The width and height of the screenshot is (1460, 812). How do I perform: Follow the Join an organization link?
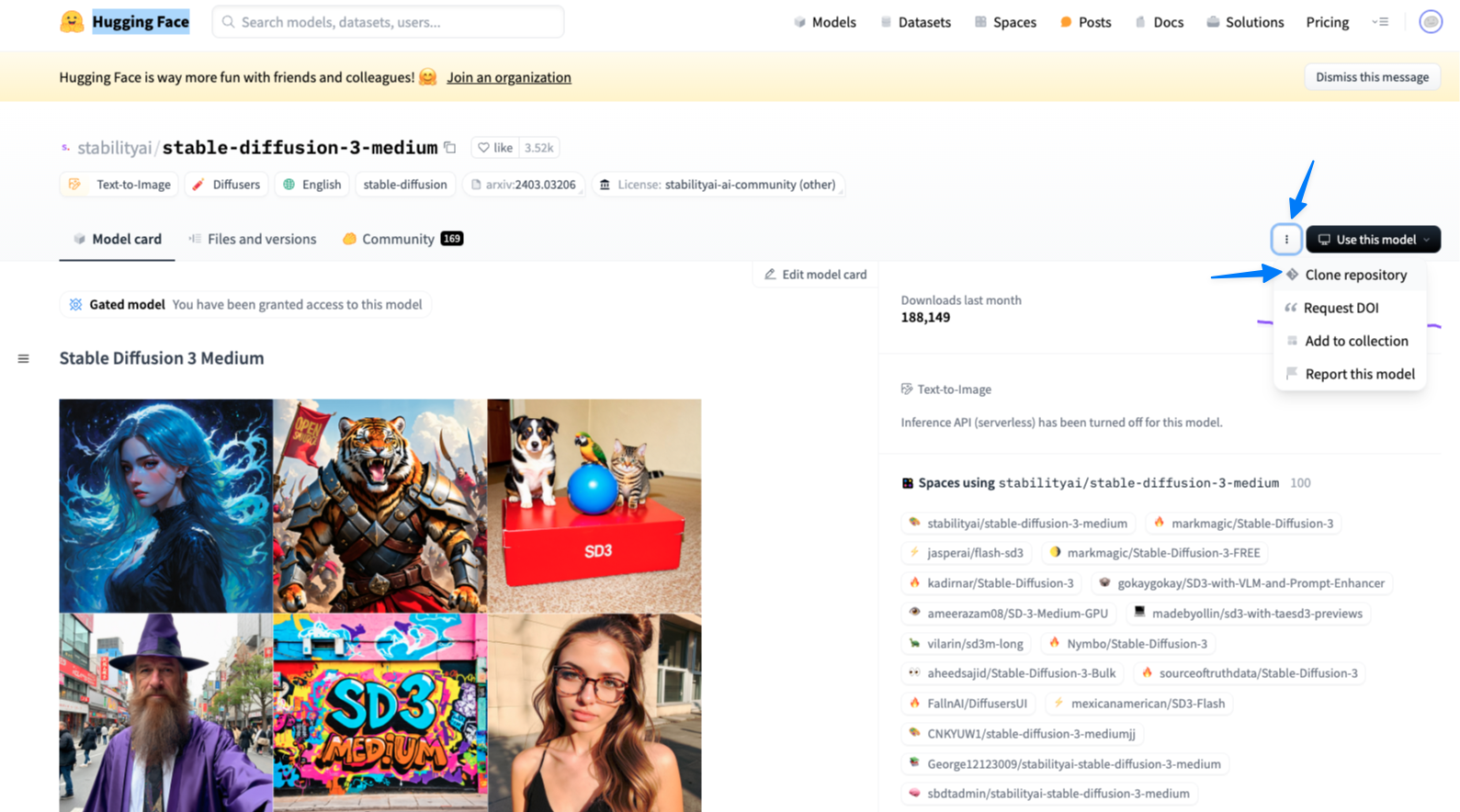pos(509,77)
